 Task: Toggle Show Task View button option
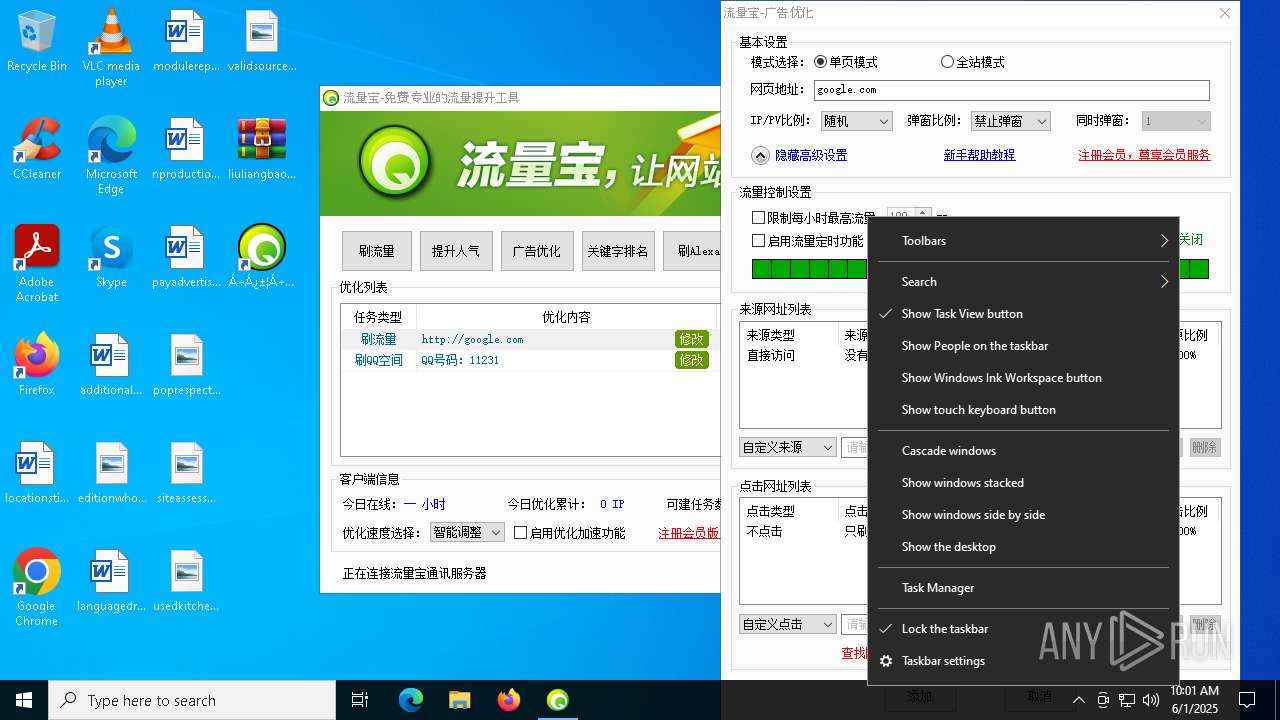tap(1023, 314)
